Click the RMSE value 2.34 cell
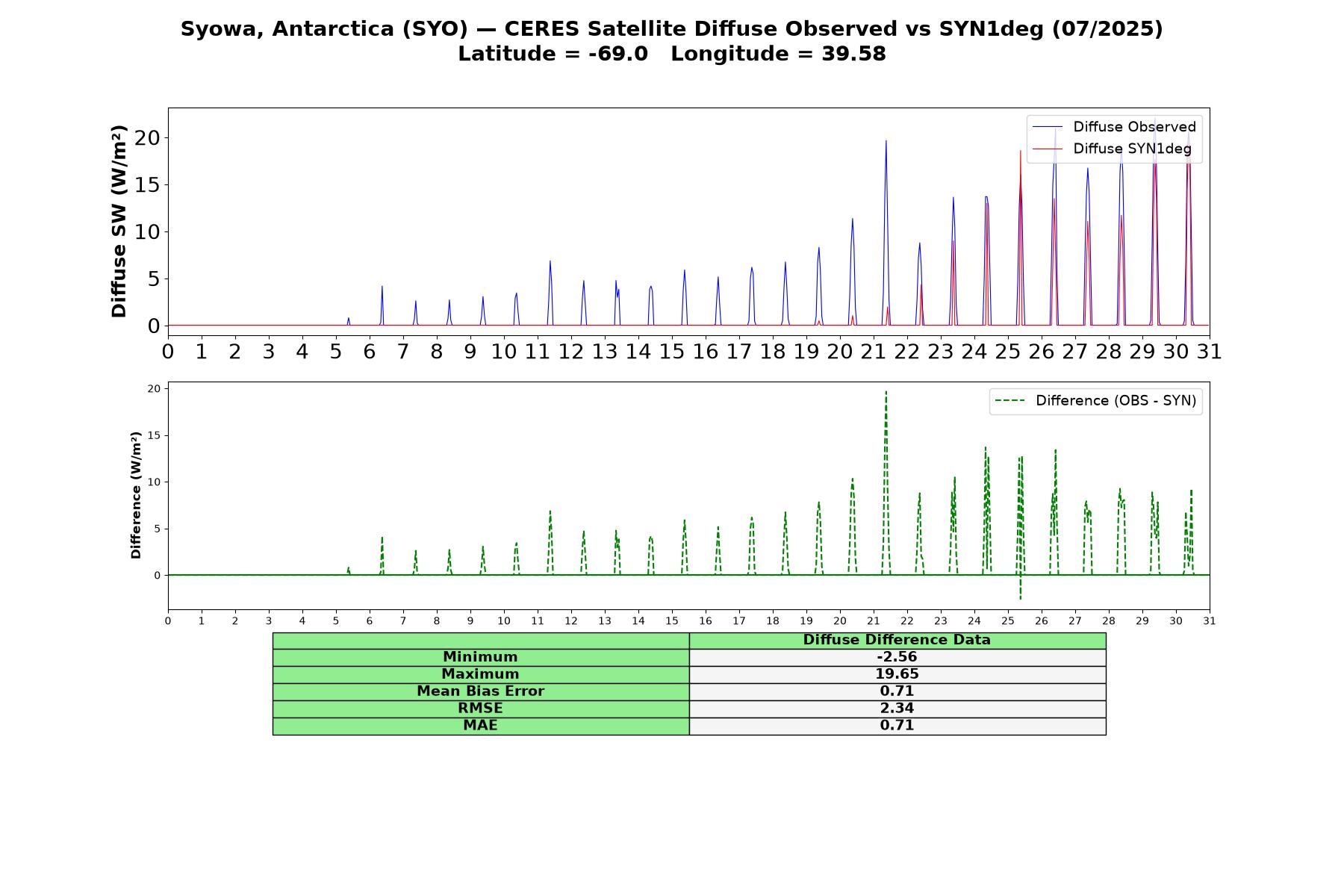The image size is (1344, 896). coord(897,709)
